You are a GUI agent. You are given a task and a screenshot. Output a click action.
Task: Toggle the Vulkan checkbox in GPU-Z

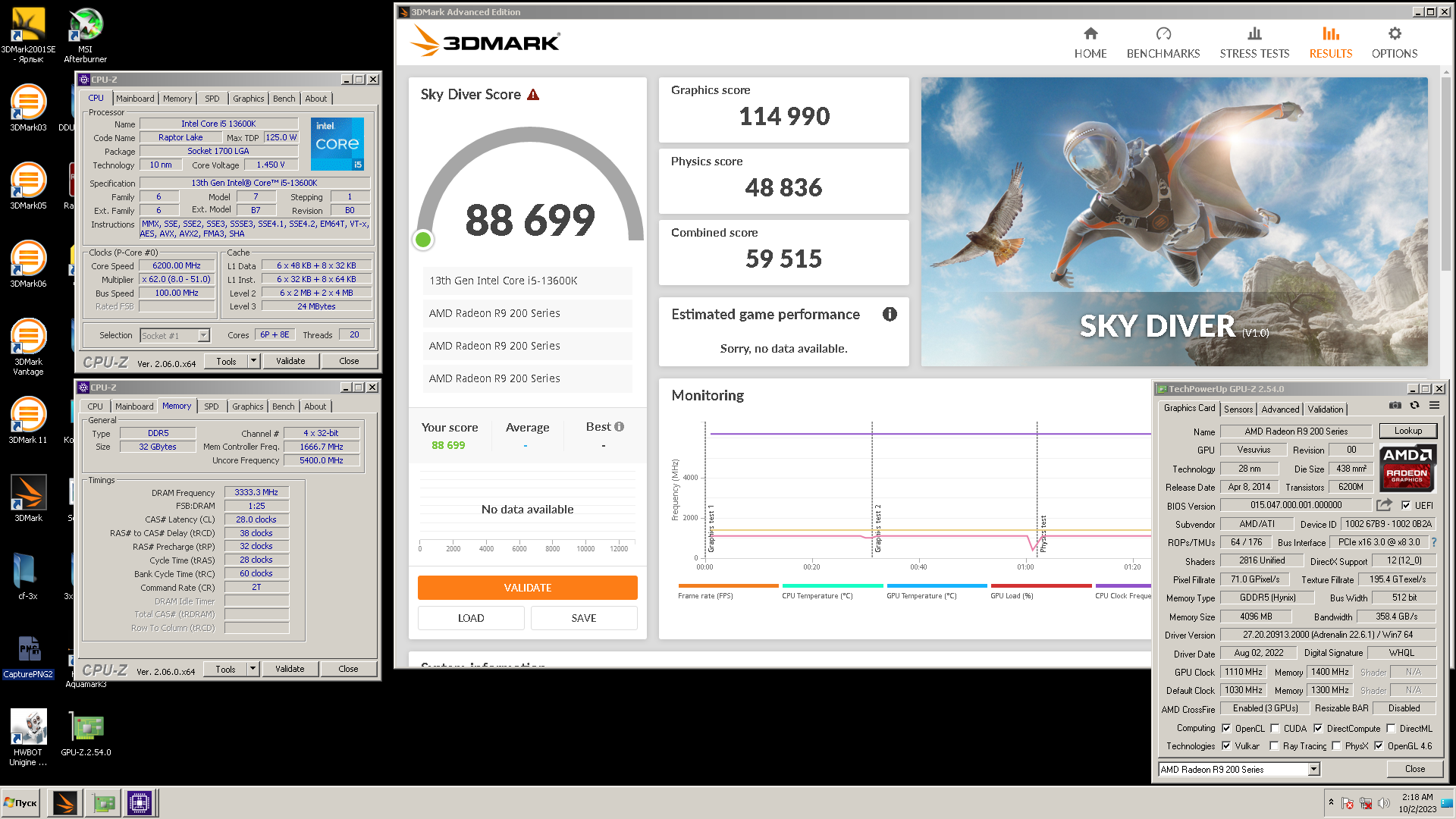click(x=1226, y=746)
